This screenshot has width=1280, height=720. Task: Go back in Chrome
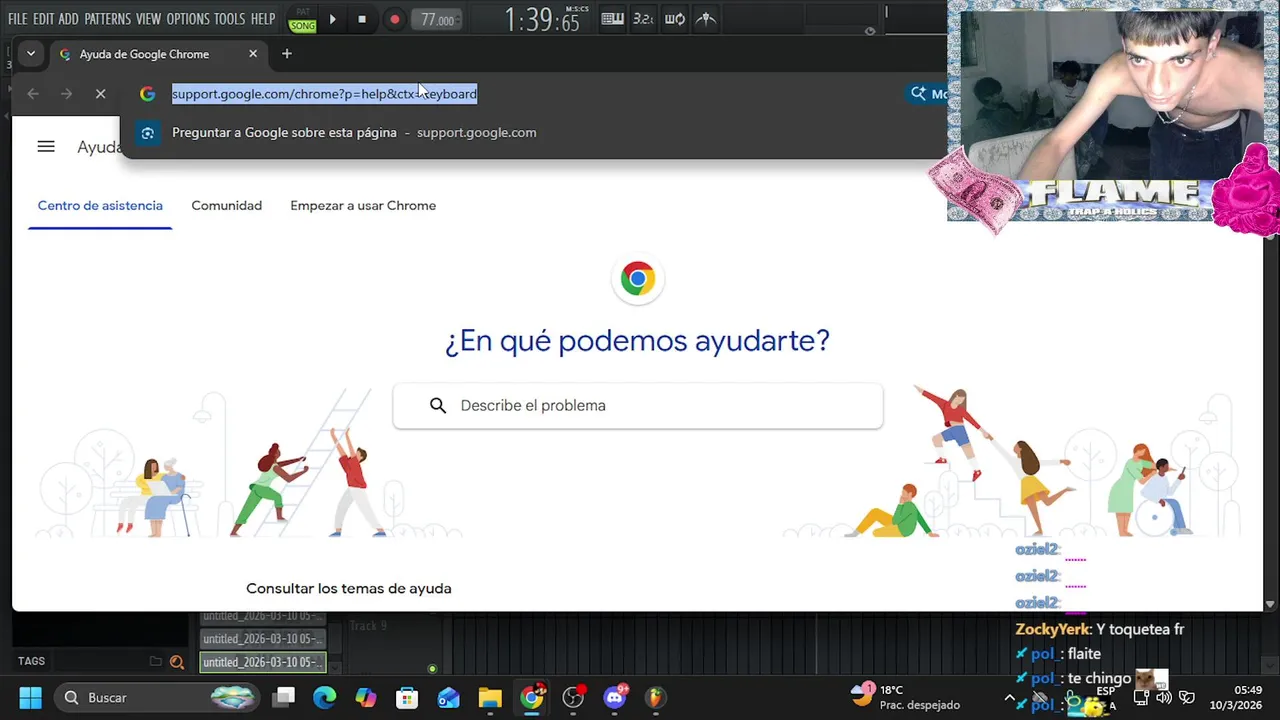(33, 94)
